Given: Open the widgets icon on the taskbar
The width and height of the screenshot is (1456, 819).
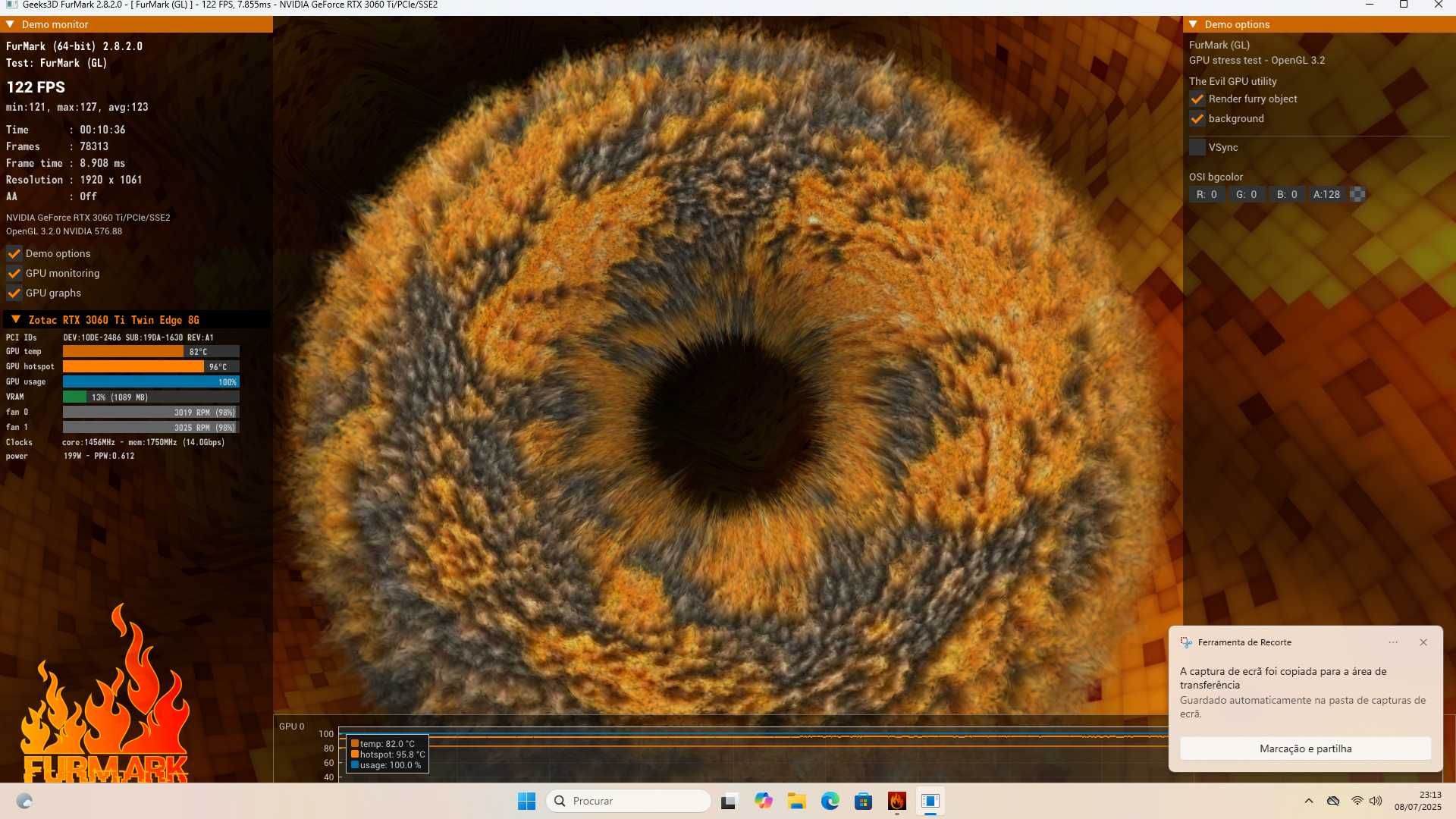Looking at the screenshot, I should point(24,801).
